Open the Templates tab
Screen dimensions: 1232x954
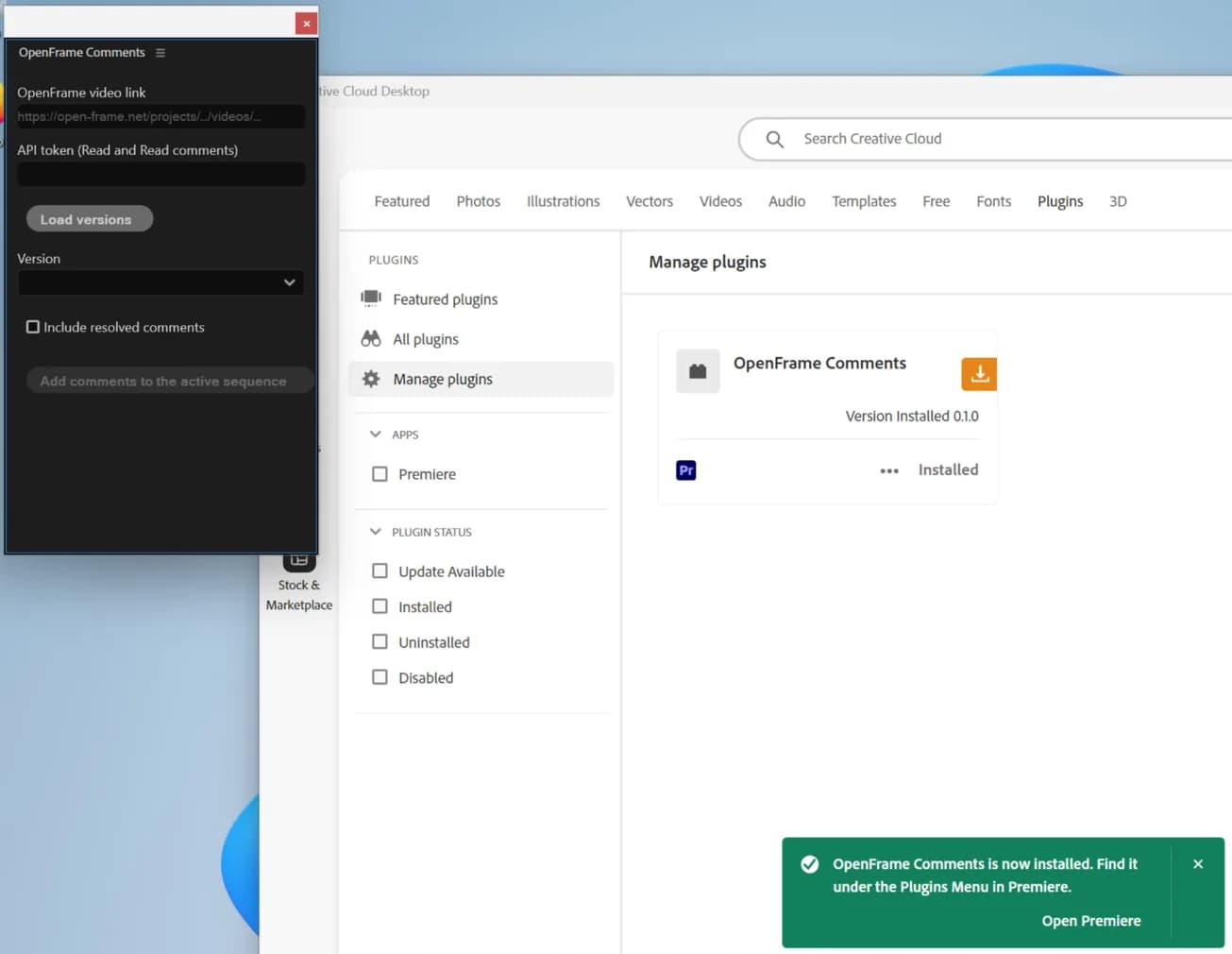[864, 201]
